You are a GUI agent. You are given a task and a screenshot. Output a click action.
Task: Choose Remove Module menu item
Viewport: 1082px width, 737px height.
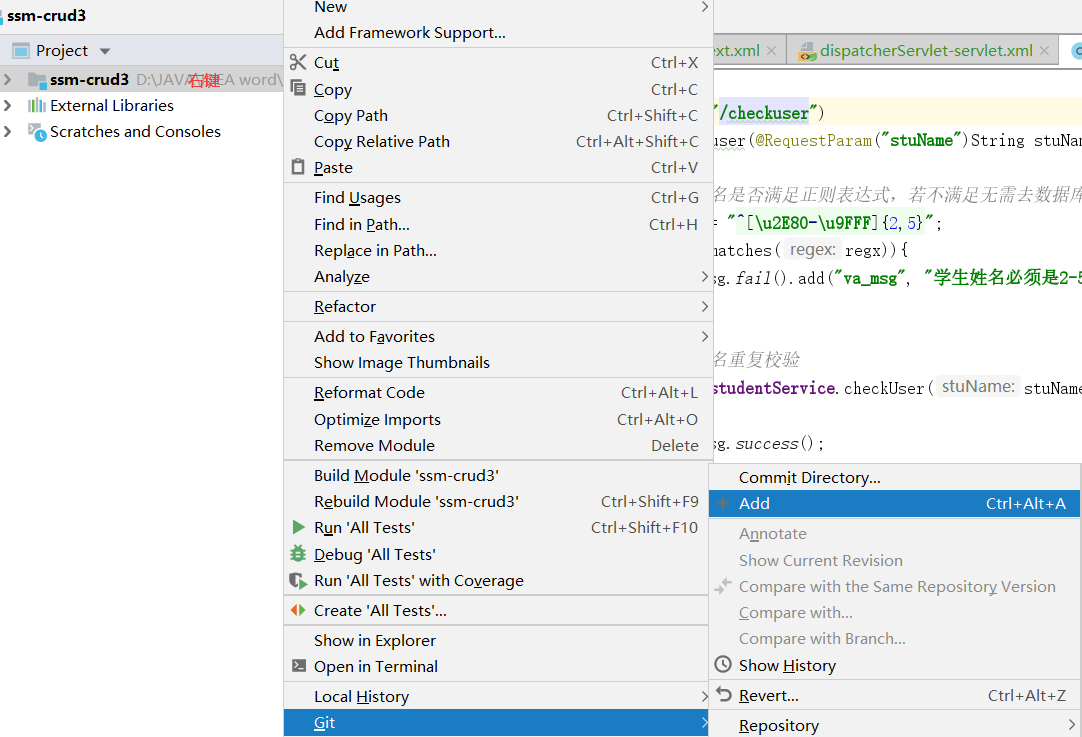(496, 446)
